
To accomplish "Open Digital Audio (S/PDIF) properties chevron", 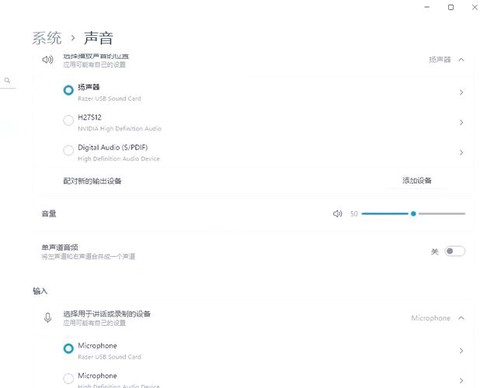I will pos(461,152).
